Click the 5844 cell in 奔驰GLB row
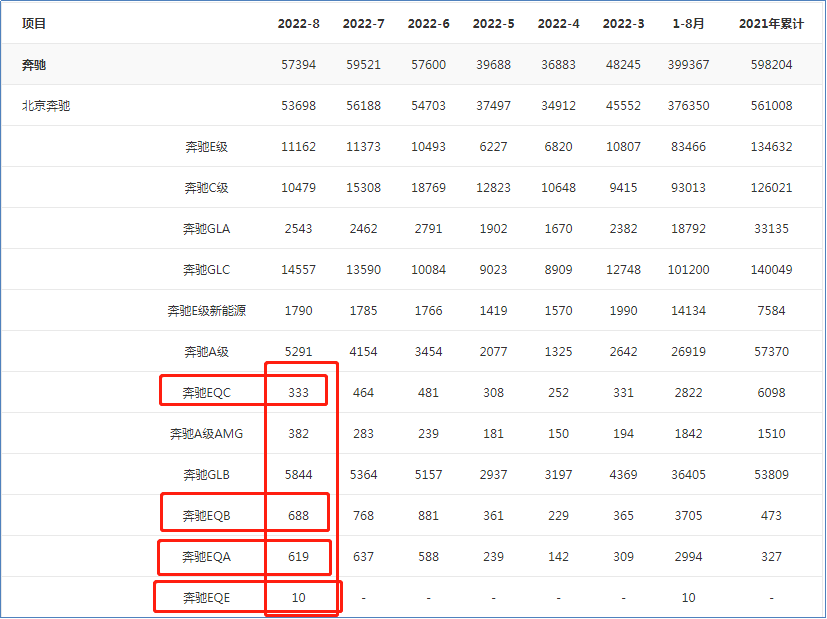Viewport: 827px width, 619px height. tap(299, 475)
